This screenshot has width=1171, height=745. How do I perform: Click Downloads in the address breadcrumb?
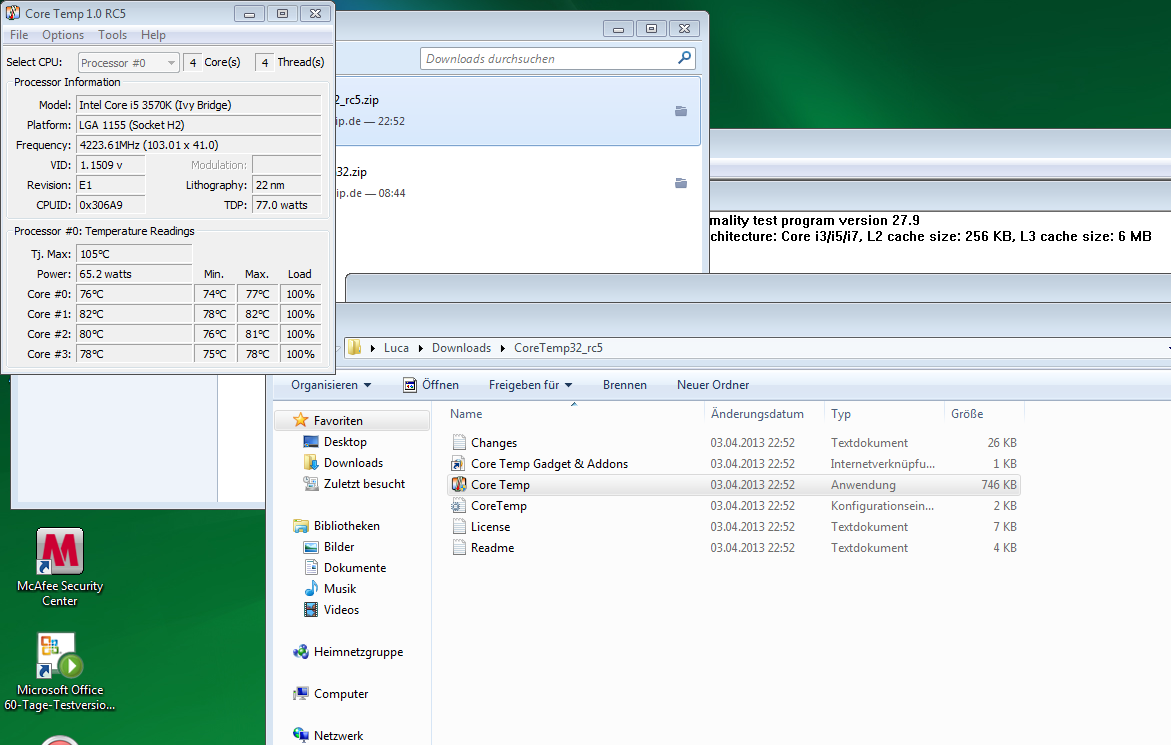pyautogui.click(x=461, y=348)
